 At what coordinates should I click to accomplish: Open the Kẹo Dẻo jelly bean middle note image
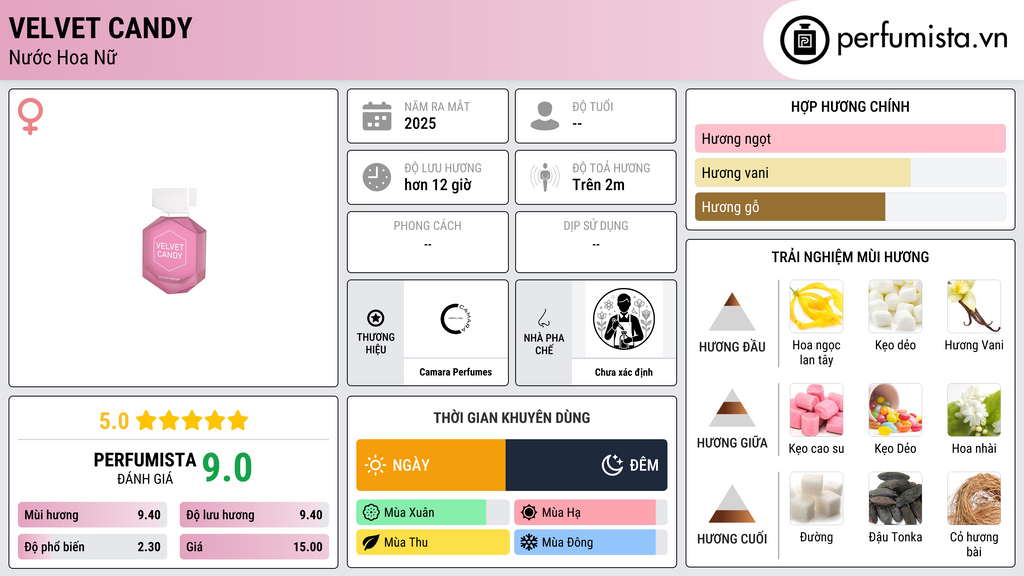coord(895,410)
